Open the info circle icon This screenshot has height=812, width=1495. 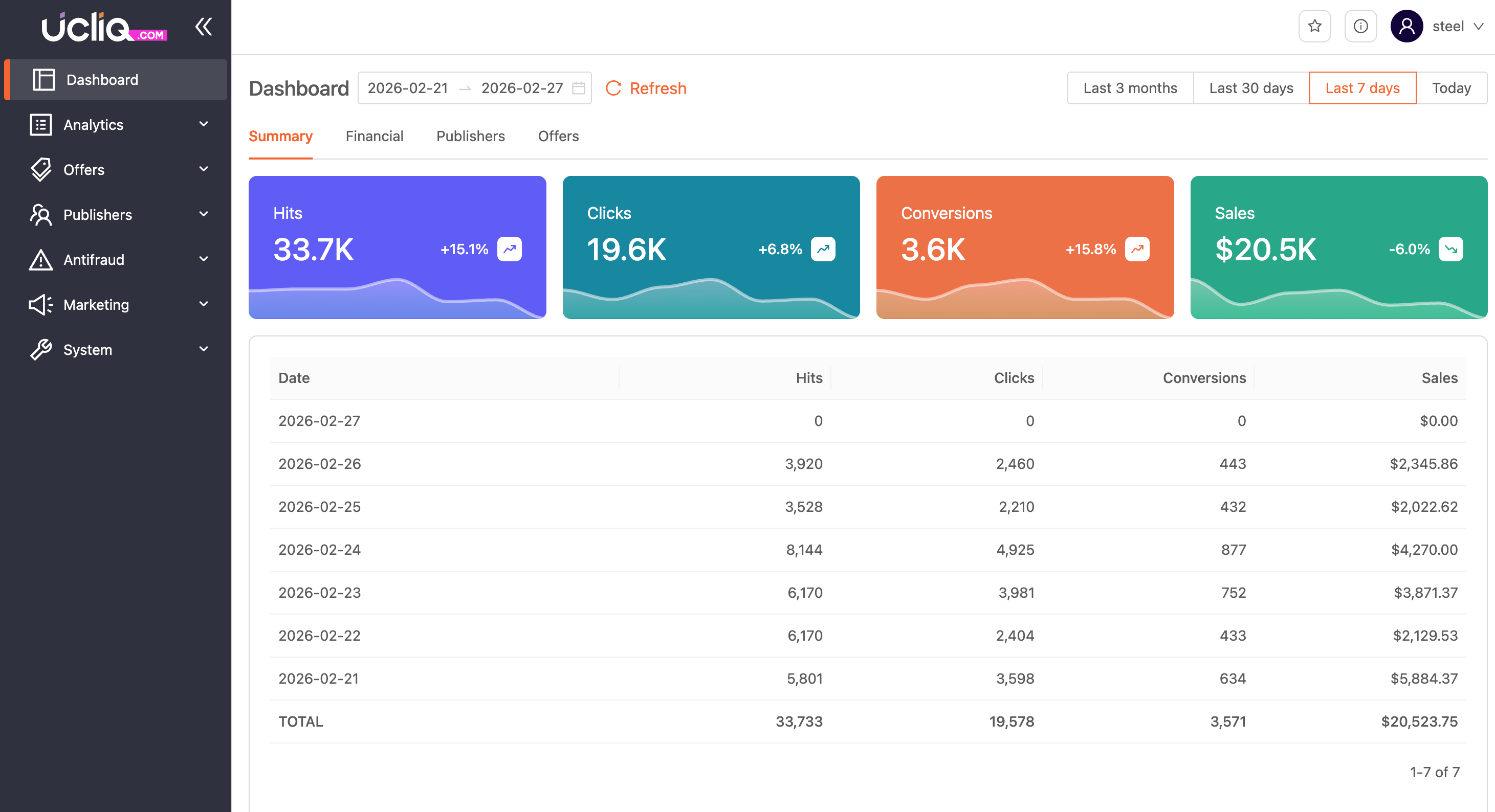(1360, 26)
